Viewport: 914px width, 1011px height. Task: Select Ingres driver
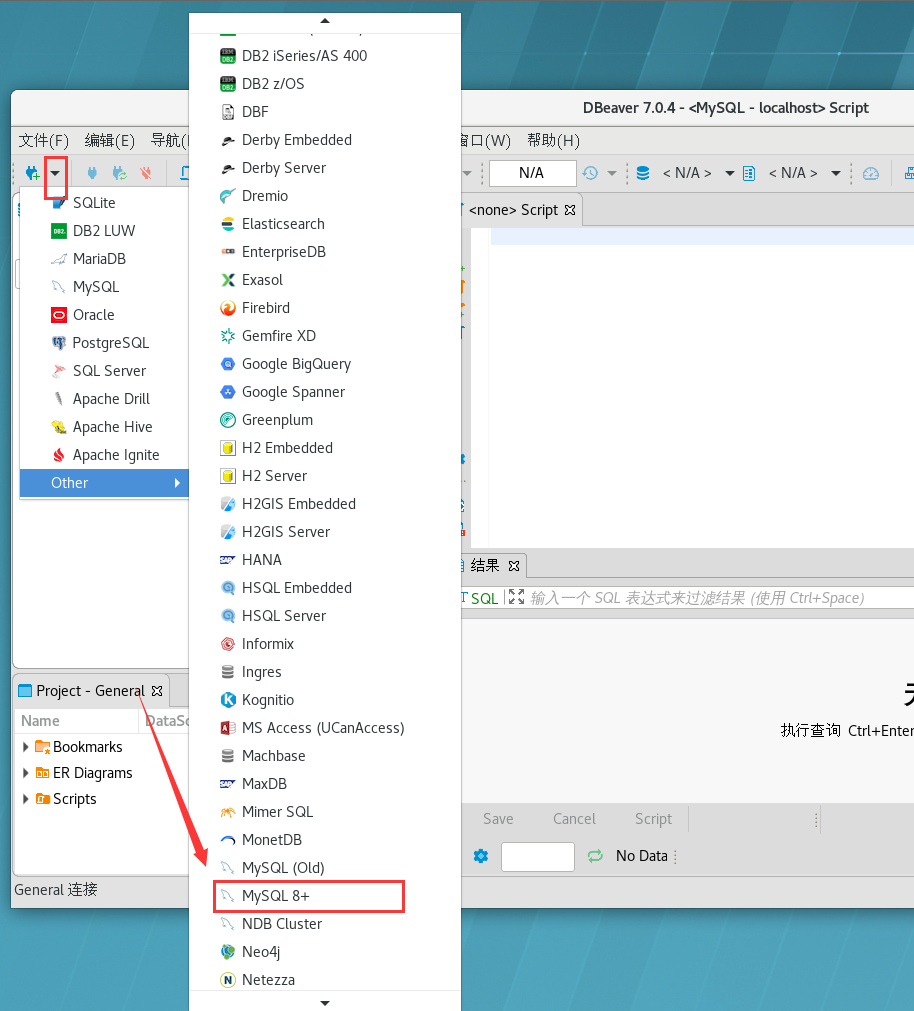coord(325,672)
